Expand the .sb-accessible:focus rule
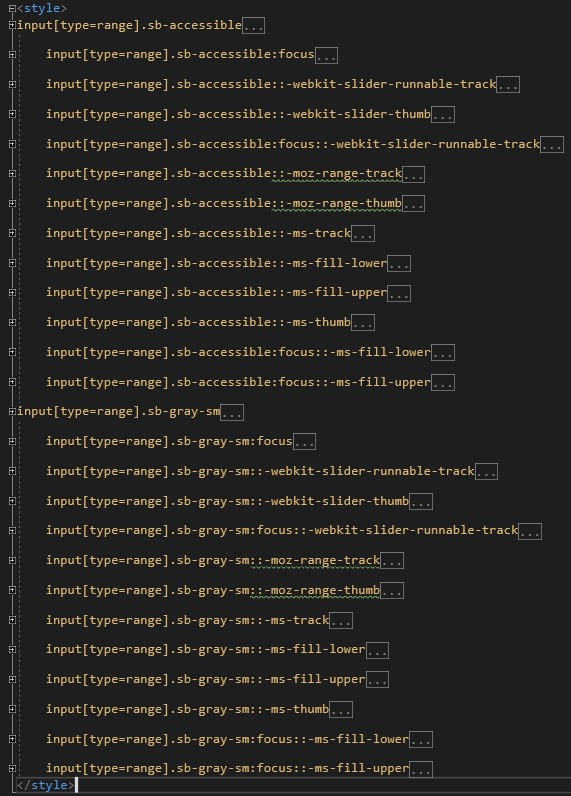Viewport: 571px width, 796px height. point(12,54)
